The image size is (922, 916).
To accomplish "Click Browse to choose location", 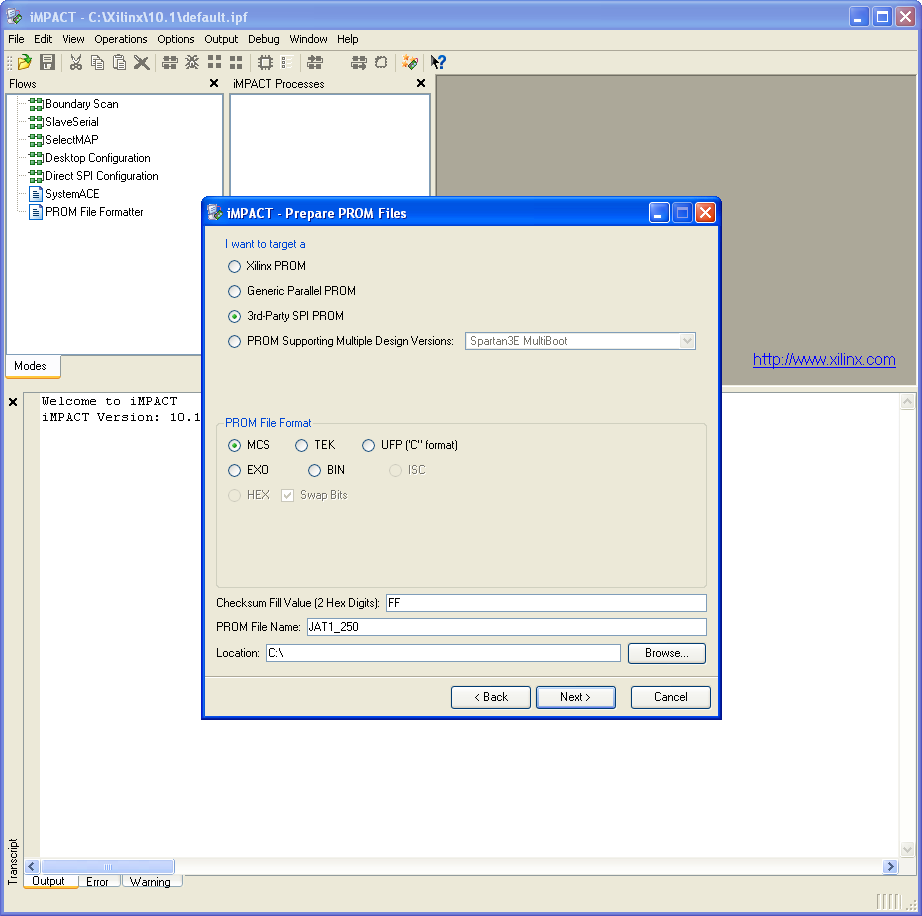I will [666, 653].
